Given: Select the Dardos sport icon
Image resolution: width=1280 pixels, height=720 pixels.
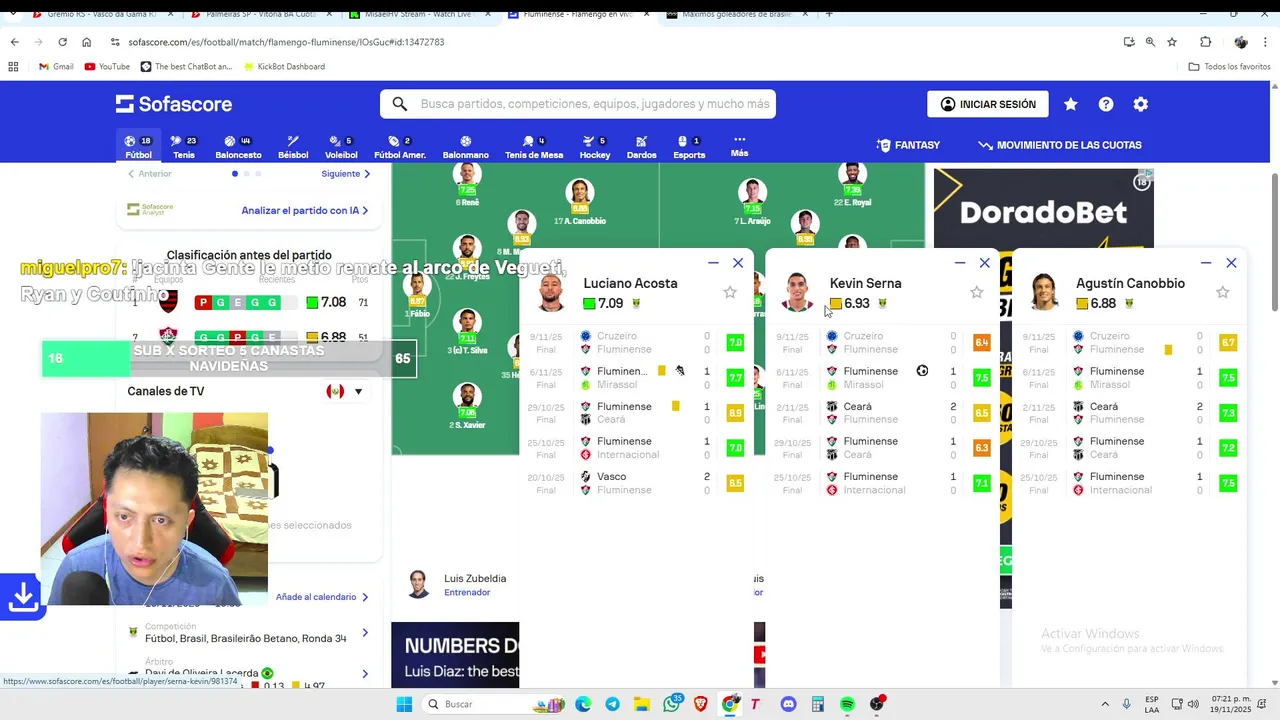Looking at the screenshot, I should [642, 147].
